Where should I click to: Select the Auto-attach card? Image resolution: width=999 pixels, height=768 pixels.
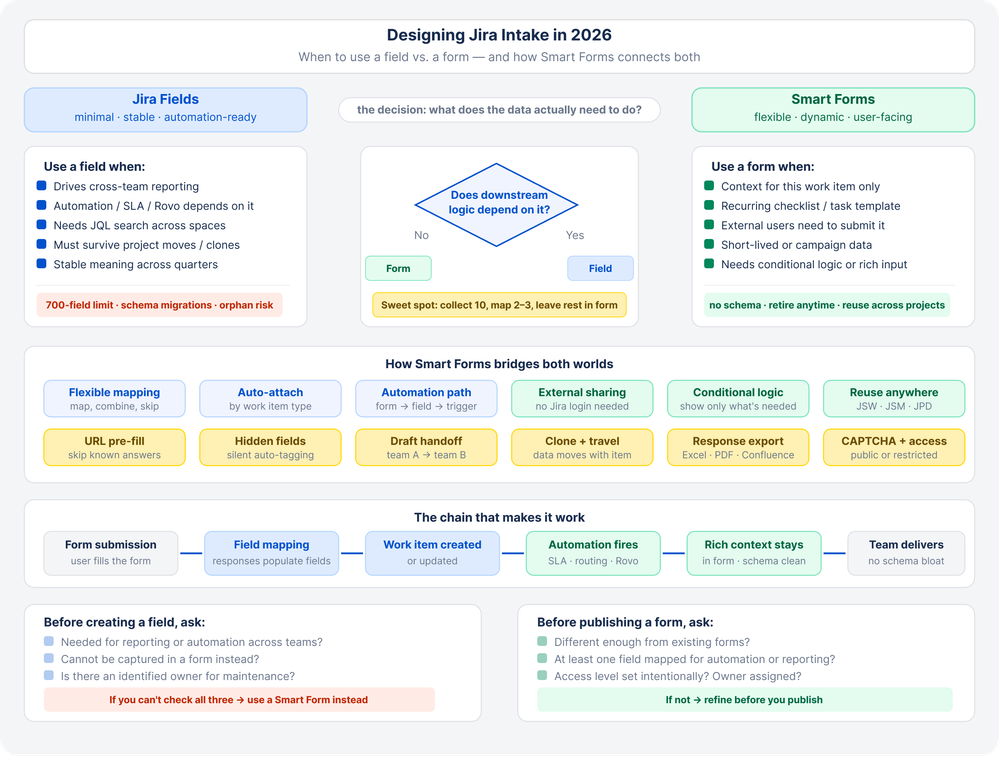(270, 399)
